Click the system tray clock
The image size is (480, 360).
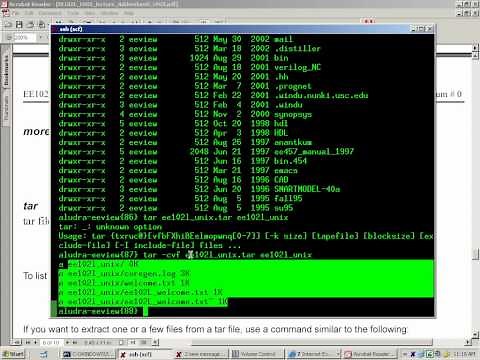click(464, 354)
